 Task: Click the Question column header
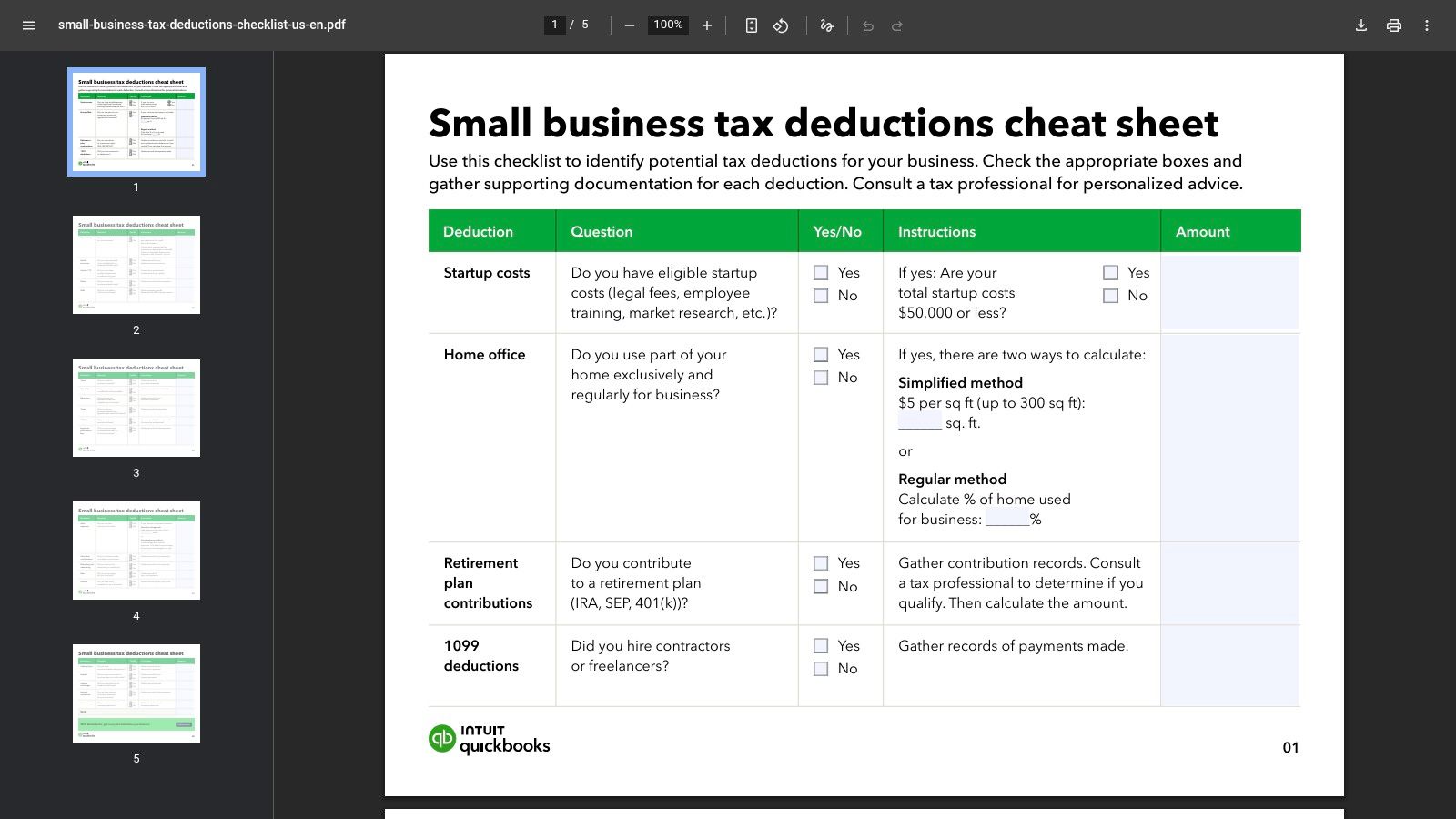pyautogui.click(x=602, y=231)
